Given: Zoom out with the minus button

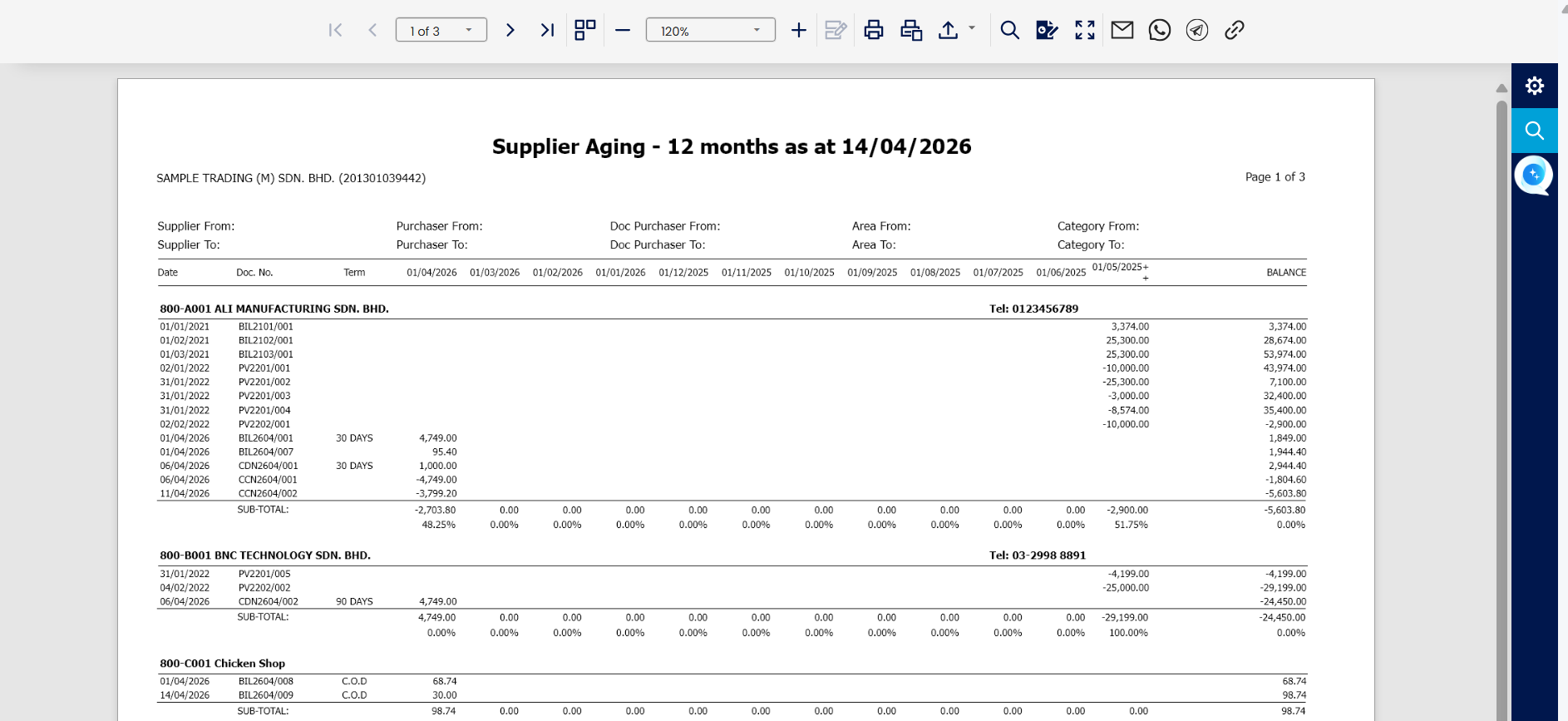Looking at the screenshot, I should (623, 31).
